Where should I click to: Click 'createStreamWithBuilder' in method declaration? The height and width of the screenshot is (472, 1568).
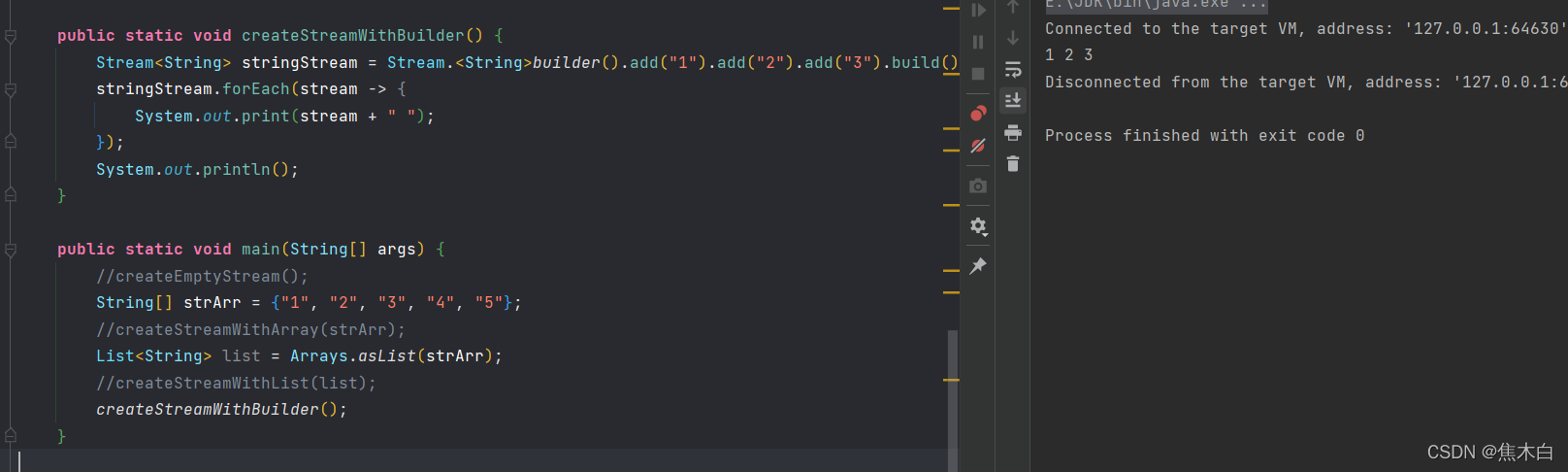353,36
